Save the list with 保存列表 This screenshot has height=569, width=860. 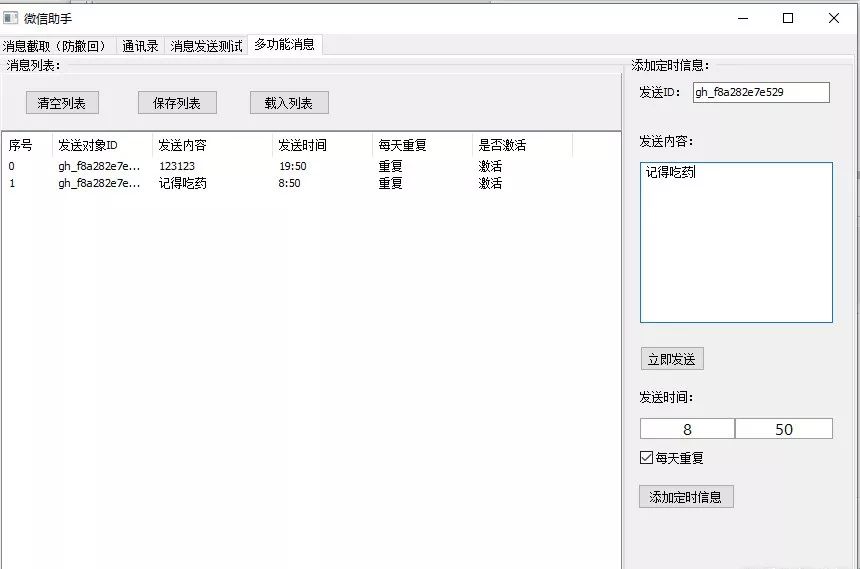tap(177, 103)
